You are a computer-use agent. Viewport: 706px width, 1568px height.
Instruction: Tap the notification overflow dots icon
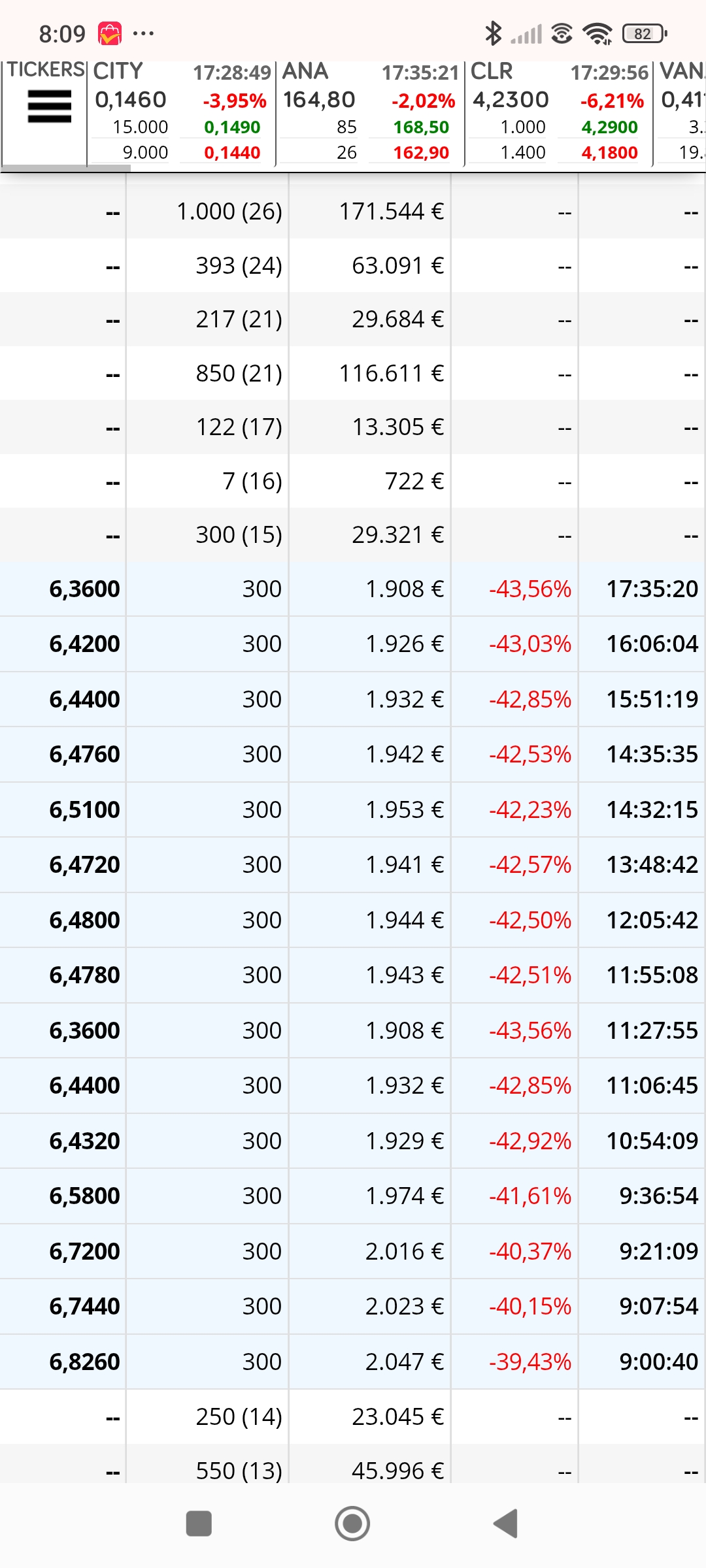(143, 33)
